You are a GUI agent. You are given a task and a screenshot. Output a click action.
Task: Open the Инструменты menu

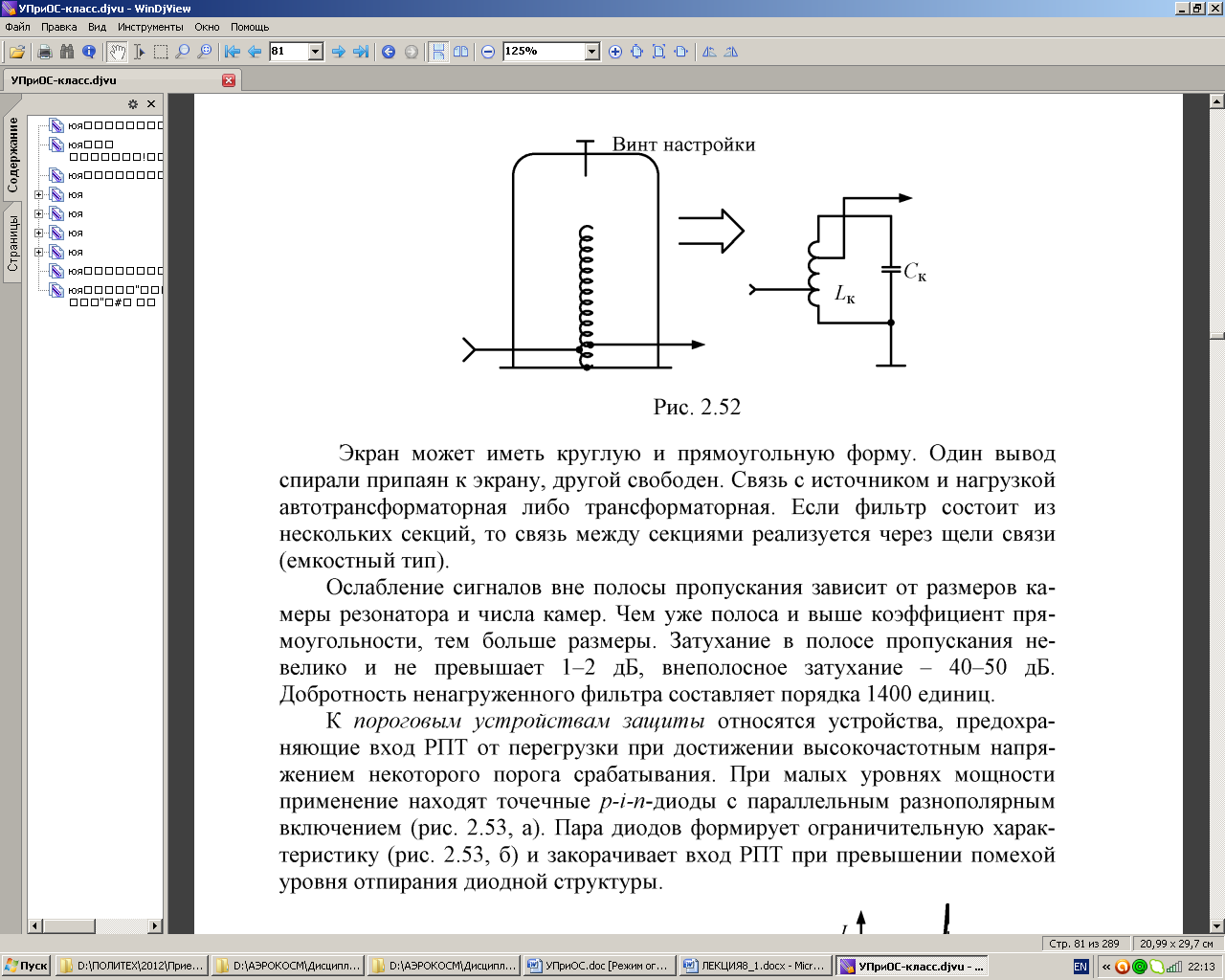[x=150, y=27]
